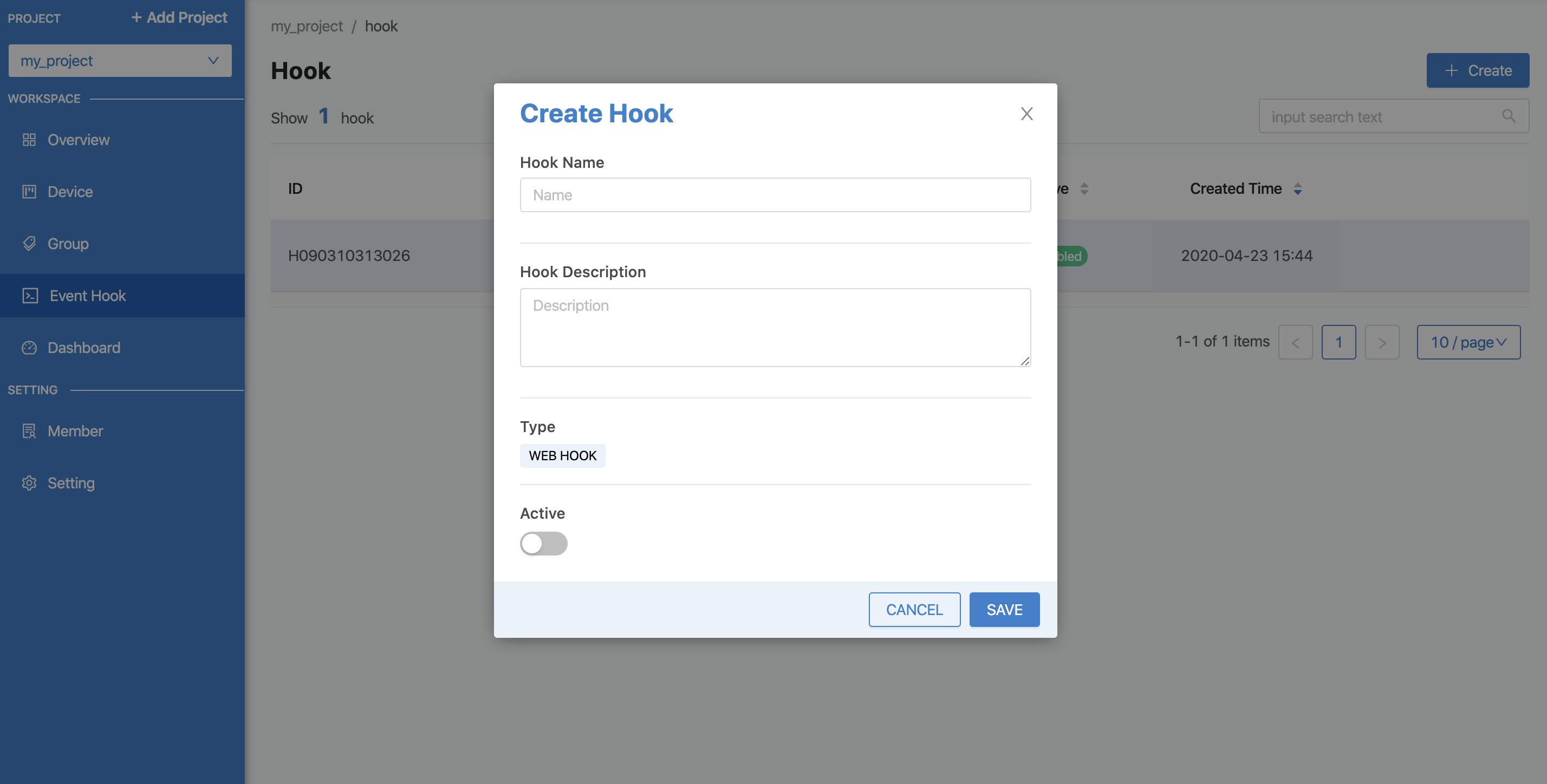Click the Dashboard gauge icon
The width and height of the screenshot is (1547, 784).
click(x=29, y=348)
